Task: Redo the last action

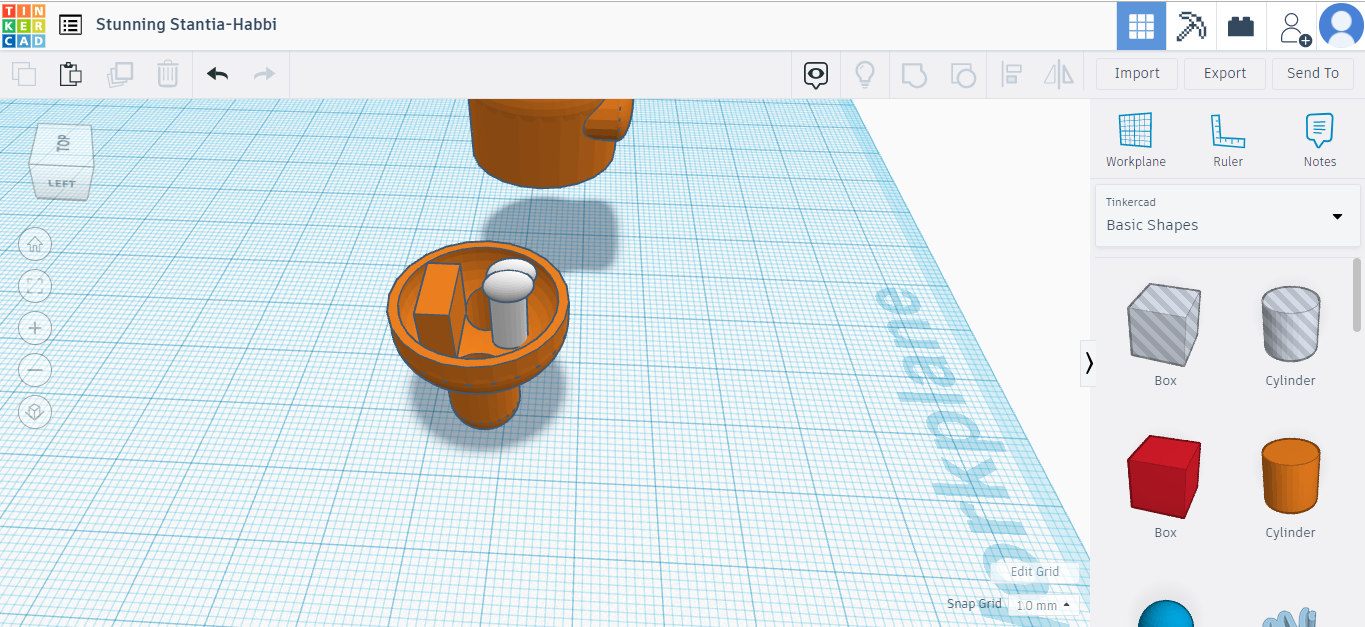Action: pyautogui.click(x=264, y=74)
